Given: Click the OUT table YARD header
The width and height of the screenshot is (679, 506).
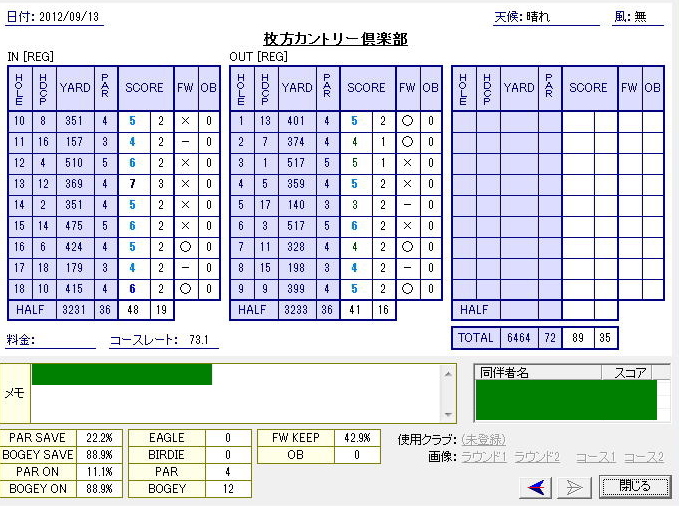Looking at the screenshot, I should (297, 88).
